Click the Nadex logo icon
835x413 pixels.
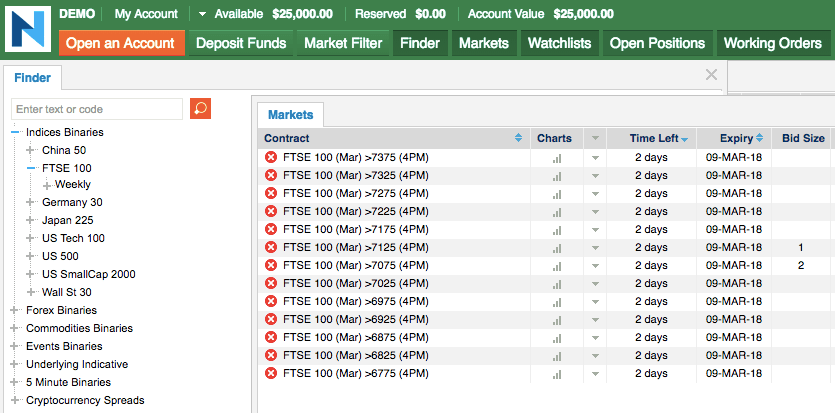[28, 29]
